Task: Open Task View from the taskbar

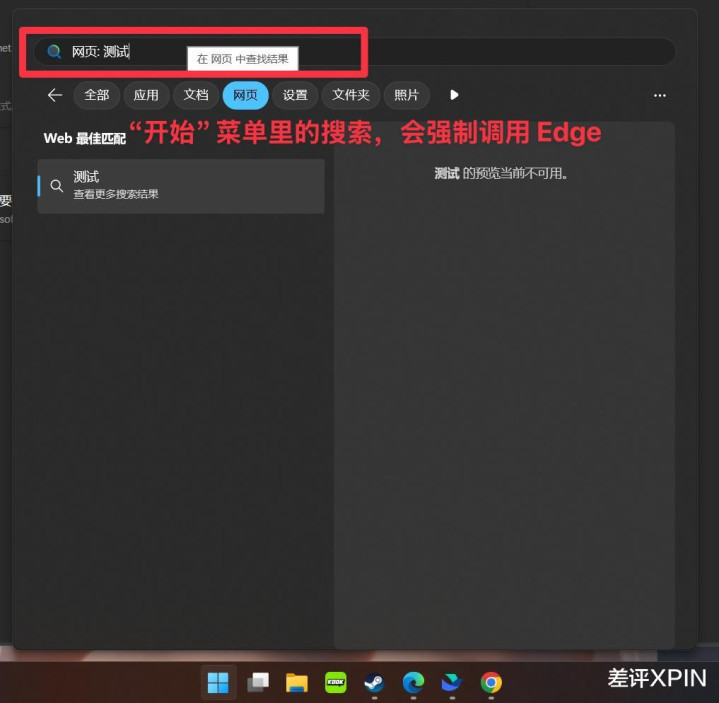Action: pyautogui.click(x=258, y=682)
